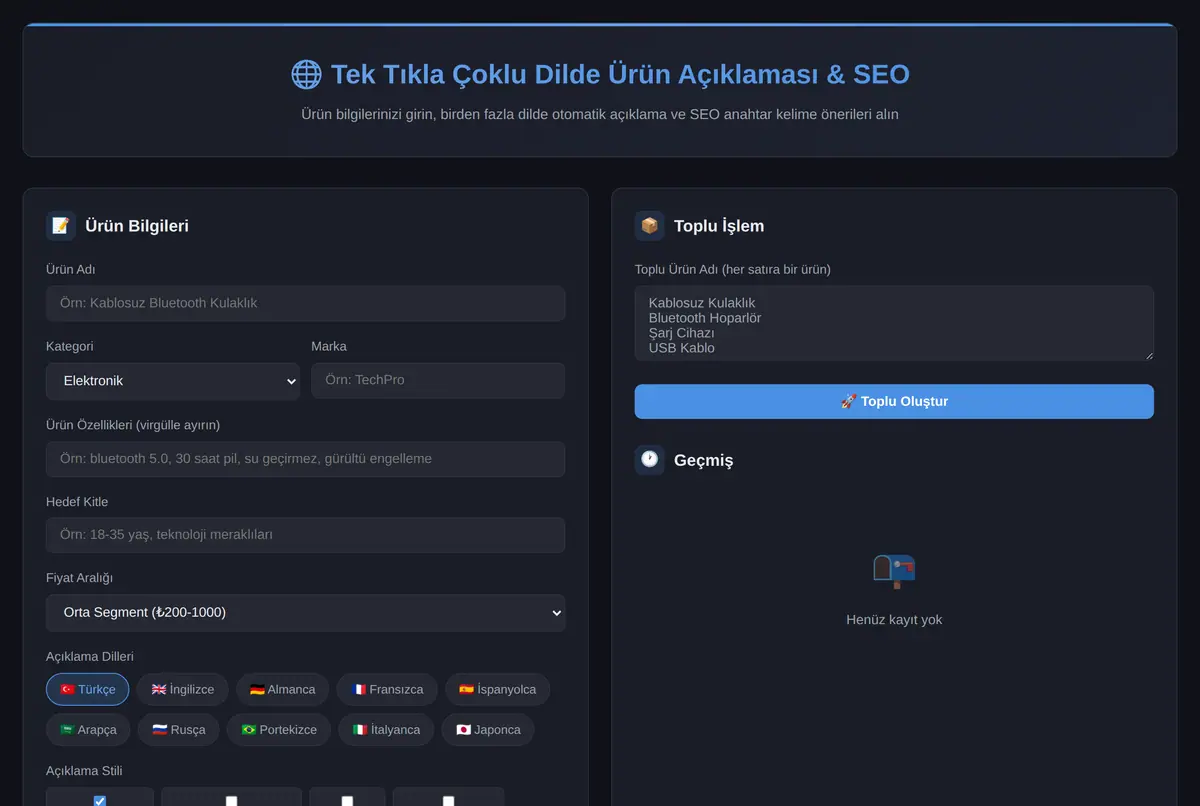The width and height of the screenshot is (1200, 806).
Task: Open the Kategori dropdown showing Elektronik
Action: [173, 381]
